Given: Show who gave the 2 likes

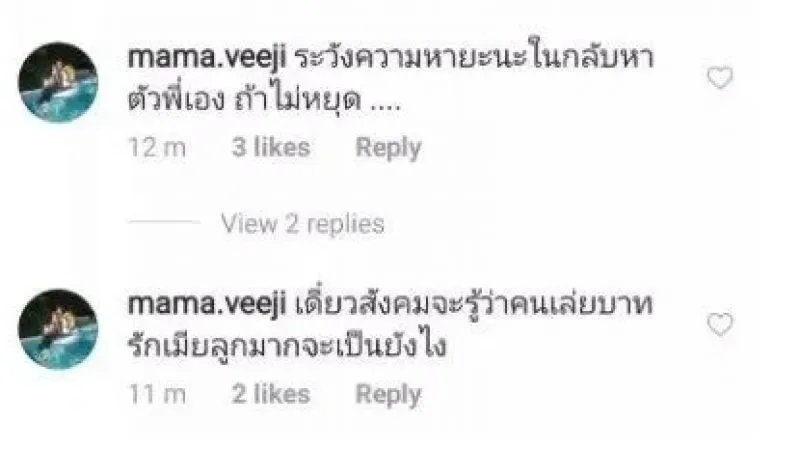Looking at the screenshot, I should 271,394.
